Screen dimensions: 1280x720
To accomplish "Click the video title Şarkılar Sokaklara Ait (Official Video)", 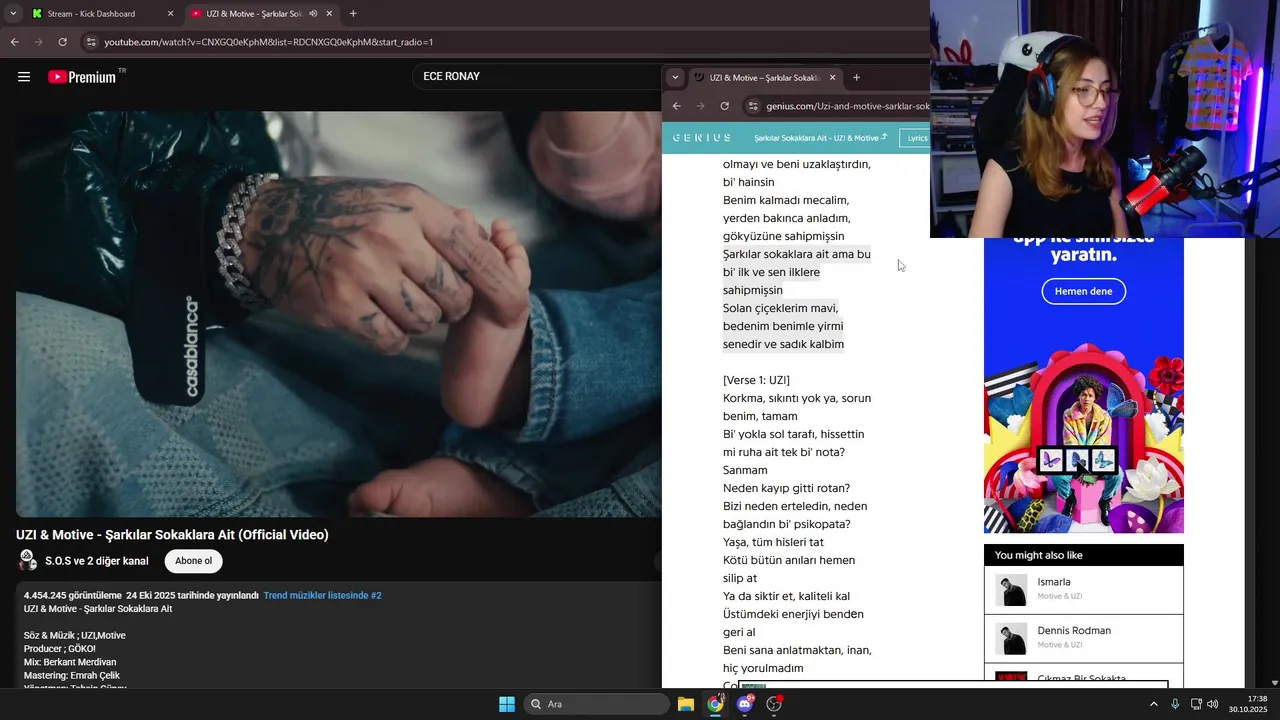I will tap(172, 535).
